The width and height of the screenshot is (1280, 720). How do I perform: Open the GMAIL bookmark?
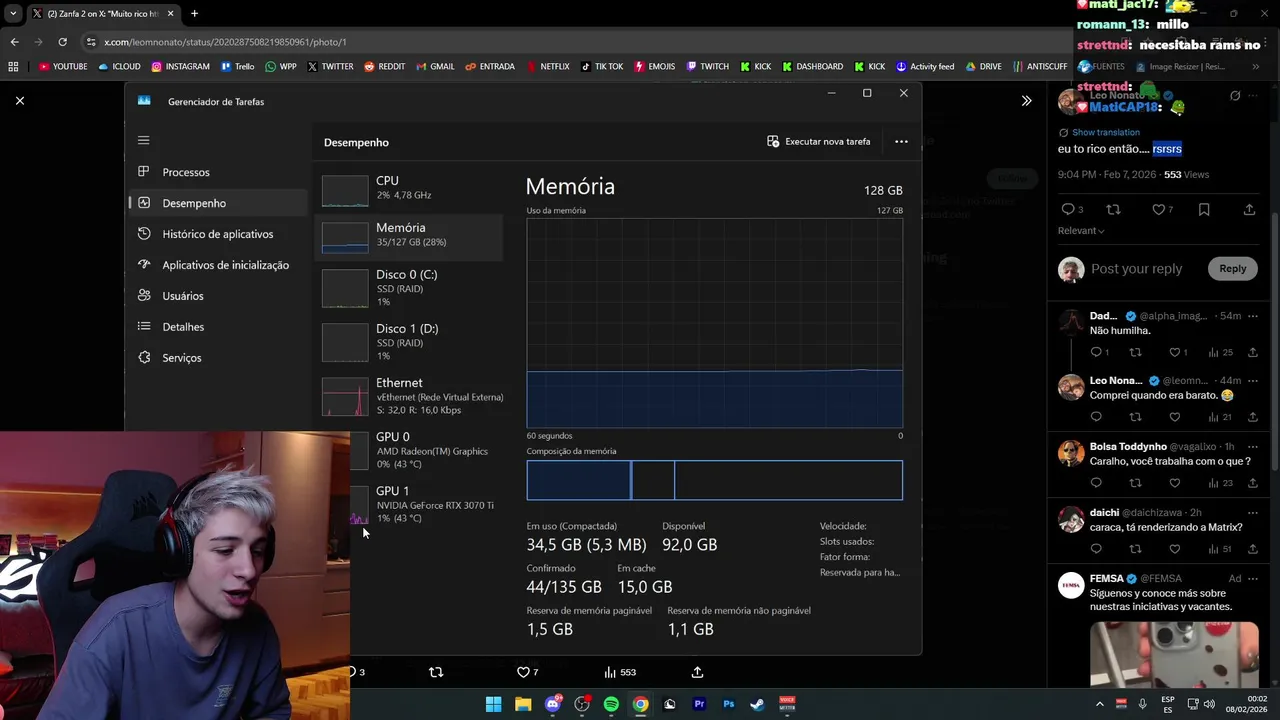(435, 67)
